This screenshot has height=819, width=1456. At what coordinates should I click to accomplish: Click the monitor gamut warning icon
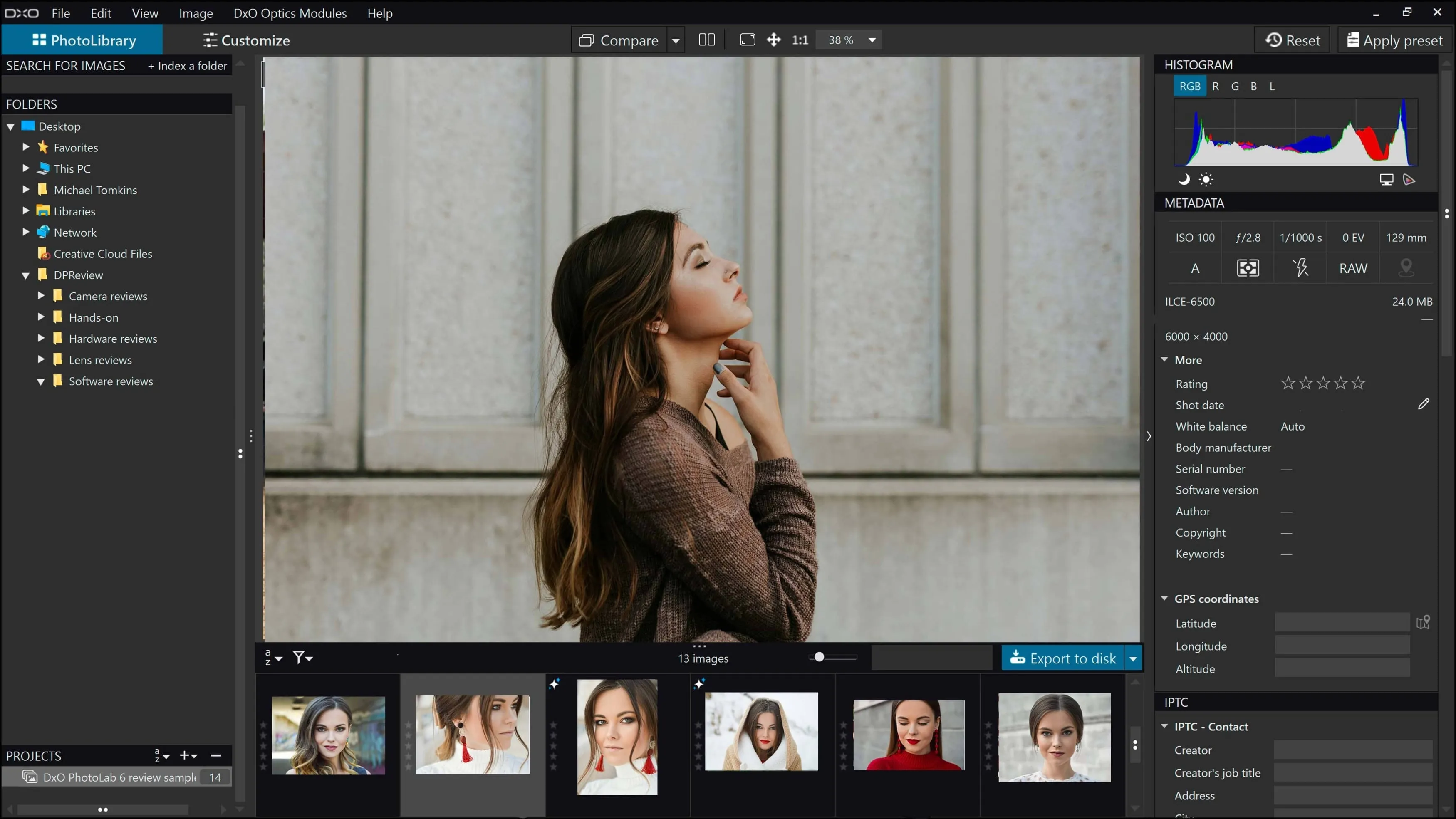1386,180
